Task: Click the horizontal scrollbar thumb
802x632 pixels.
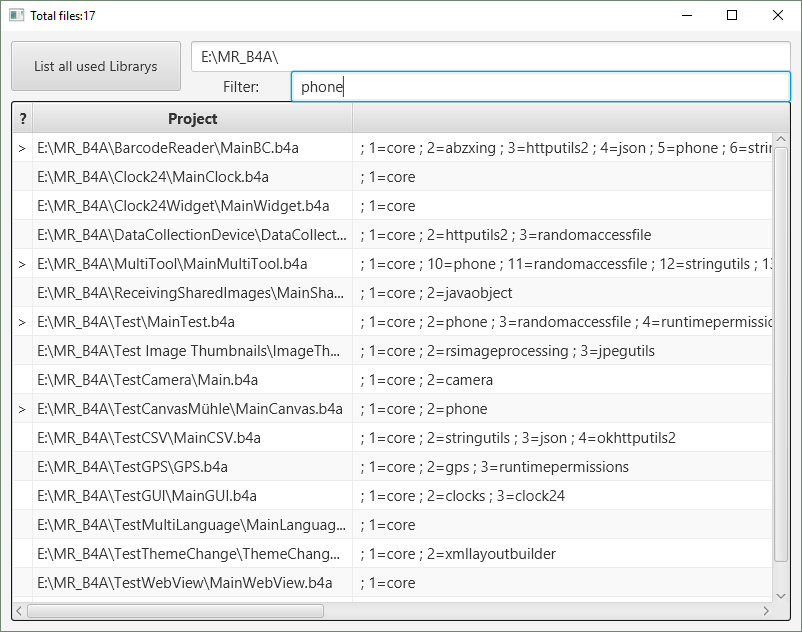Action: [x=175, y=611]
